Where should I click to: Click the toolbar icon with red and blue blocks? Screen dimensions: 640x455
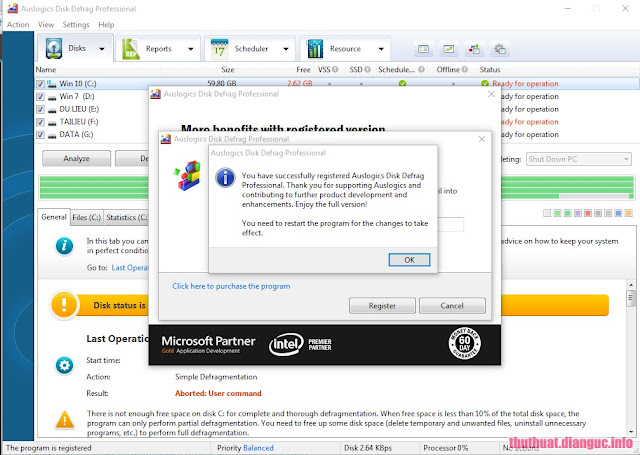[x=474, y=49]
